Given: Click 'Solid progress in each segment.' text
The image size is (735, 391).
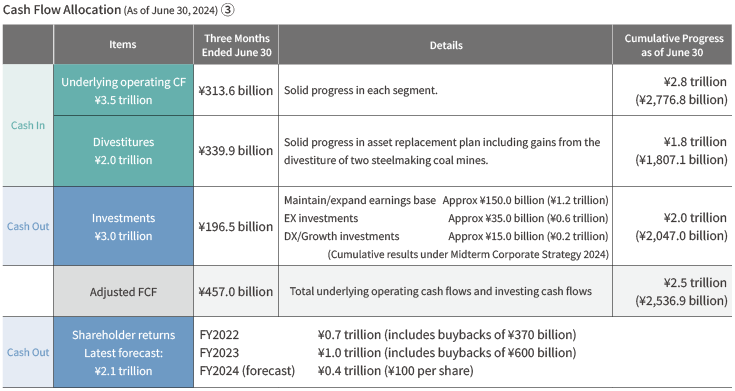Looking at the screenshot, I should pyautogui.click(x=360, y=90).
